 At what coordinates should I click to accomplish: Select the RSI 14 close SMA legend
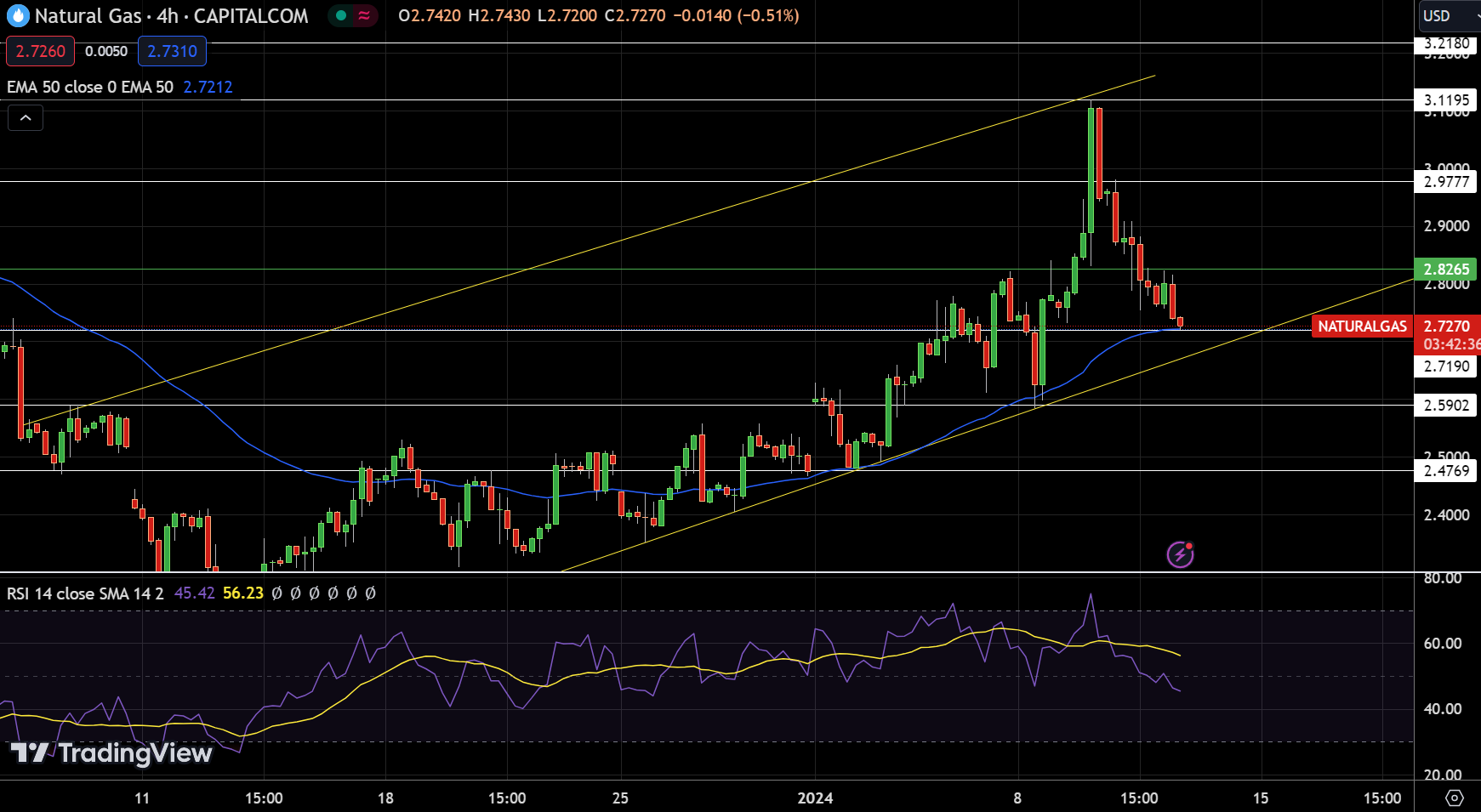85,593
